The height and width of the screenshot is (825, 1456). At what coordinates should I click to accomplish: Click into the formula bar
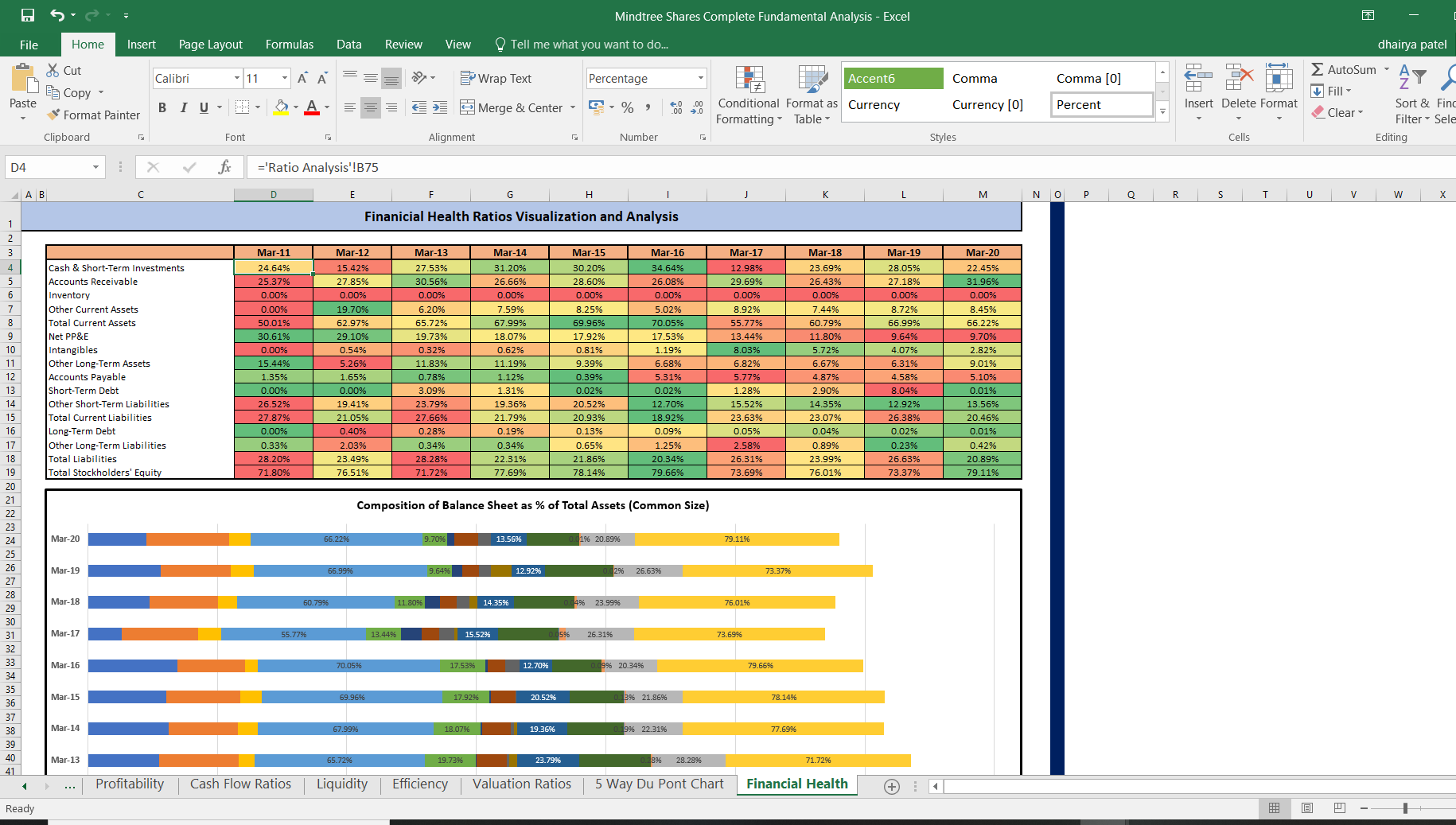pyautogui.click(x=851, y=167)
